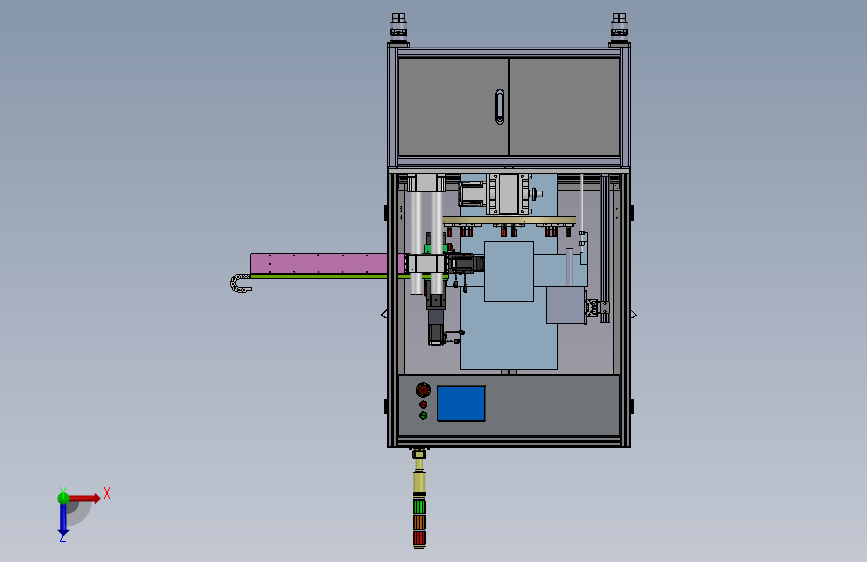Click the red X axis arrow of the triad
Image resolution: width=867 pixels, height=562 pixels.
click(x=84, y=498)
